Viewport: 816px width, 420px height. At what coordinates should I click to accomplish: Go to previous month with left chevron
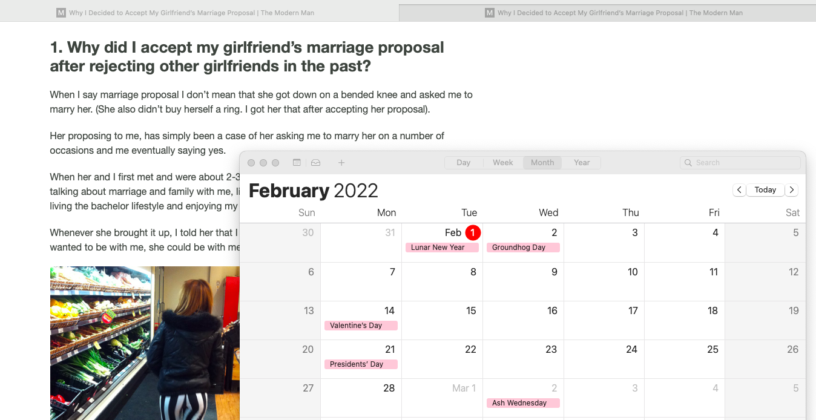click(x=739, y=190)
